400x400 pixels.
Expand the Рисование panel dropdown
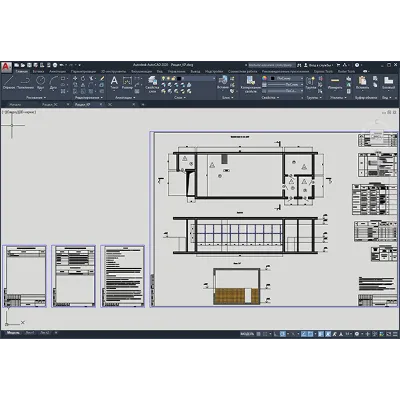tap(36, 98)
